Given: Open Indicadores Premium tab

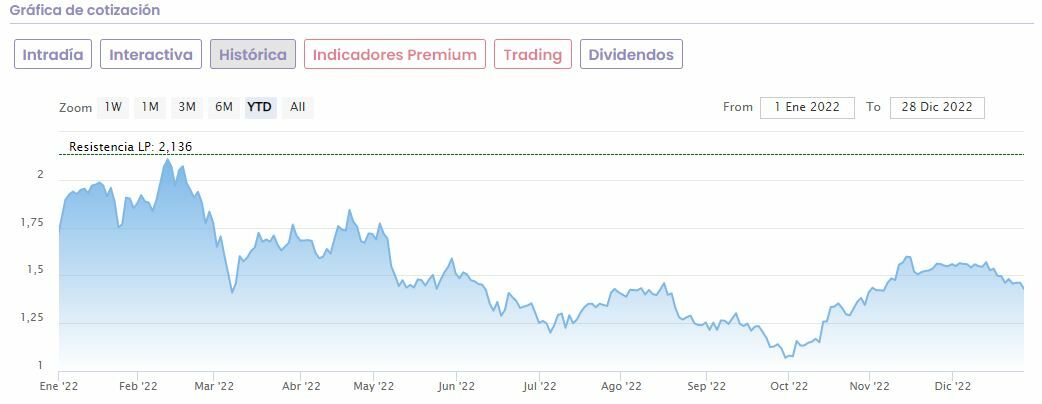Looking at the screenshot, I should tap(395, 55).
